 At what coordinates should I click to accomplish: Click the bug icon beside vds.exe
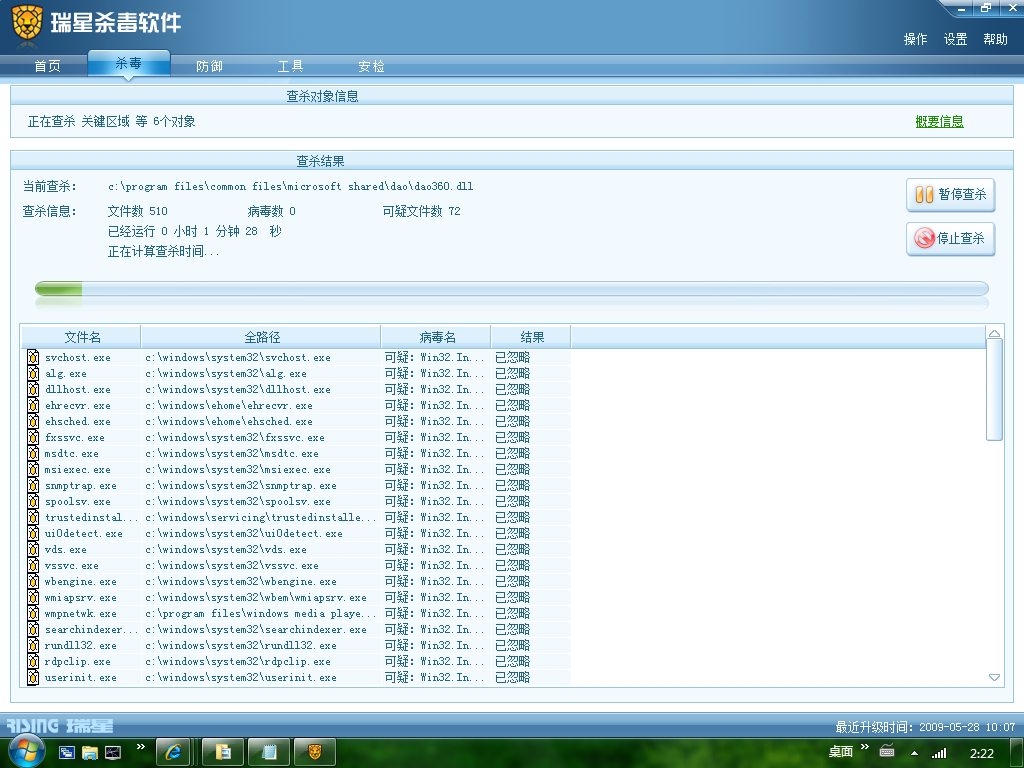[x=33, y=549]
